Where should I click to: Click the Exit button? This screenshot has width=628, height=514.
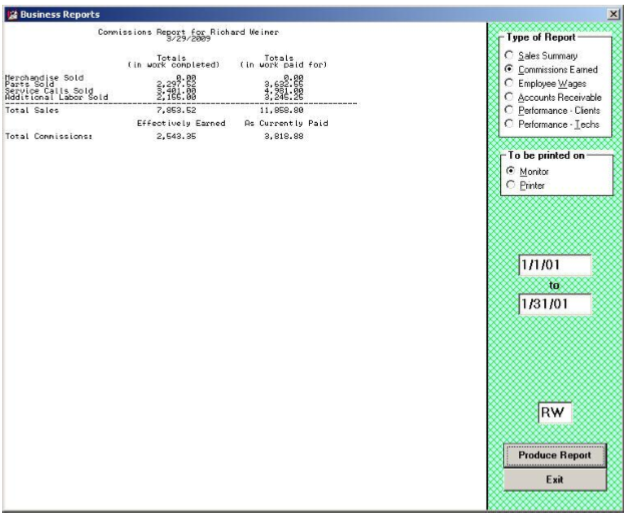click(x=553, y=479)
